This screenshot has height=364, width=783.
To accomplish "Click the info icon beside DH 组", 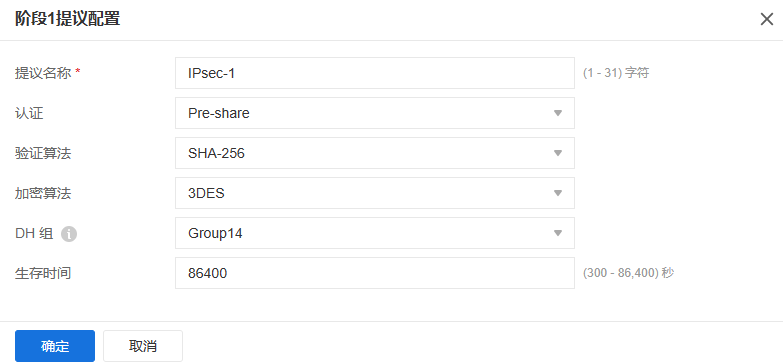I will tap(69, 233).
